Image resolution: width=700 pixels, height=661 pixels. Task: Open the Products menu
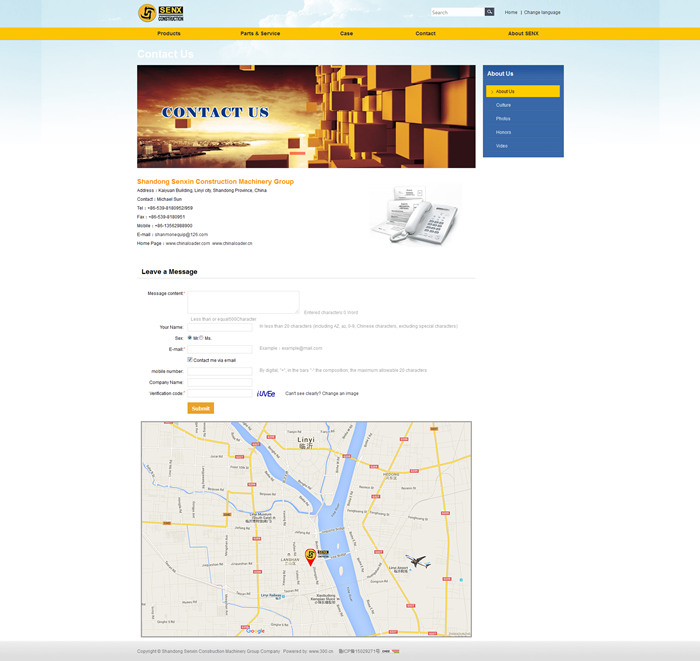click(x=169, y=33)
